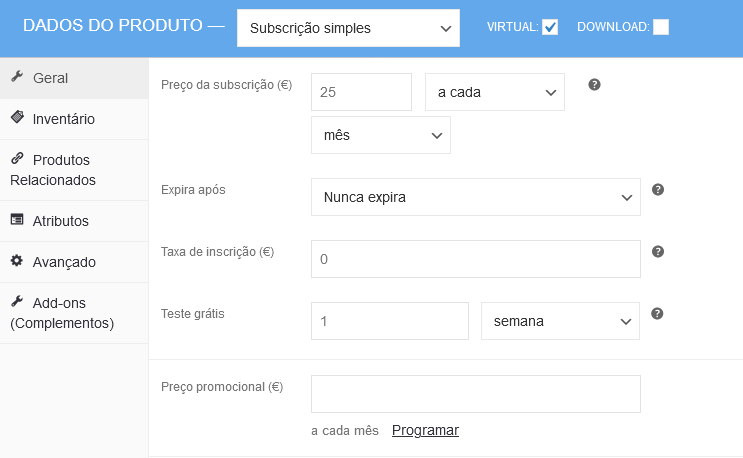Click the link icon beside Produtos Relacionados
This screenshot has height=458, width=743.
pyautogui.click(x=17, y=158)
